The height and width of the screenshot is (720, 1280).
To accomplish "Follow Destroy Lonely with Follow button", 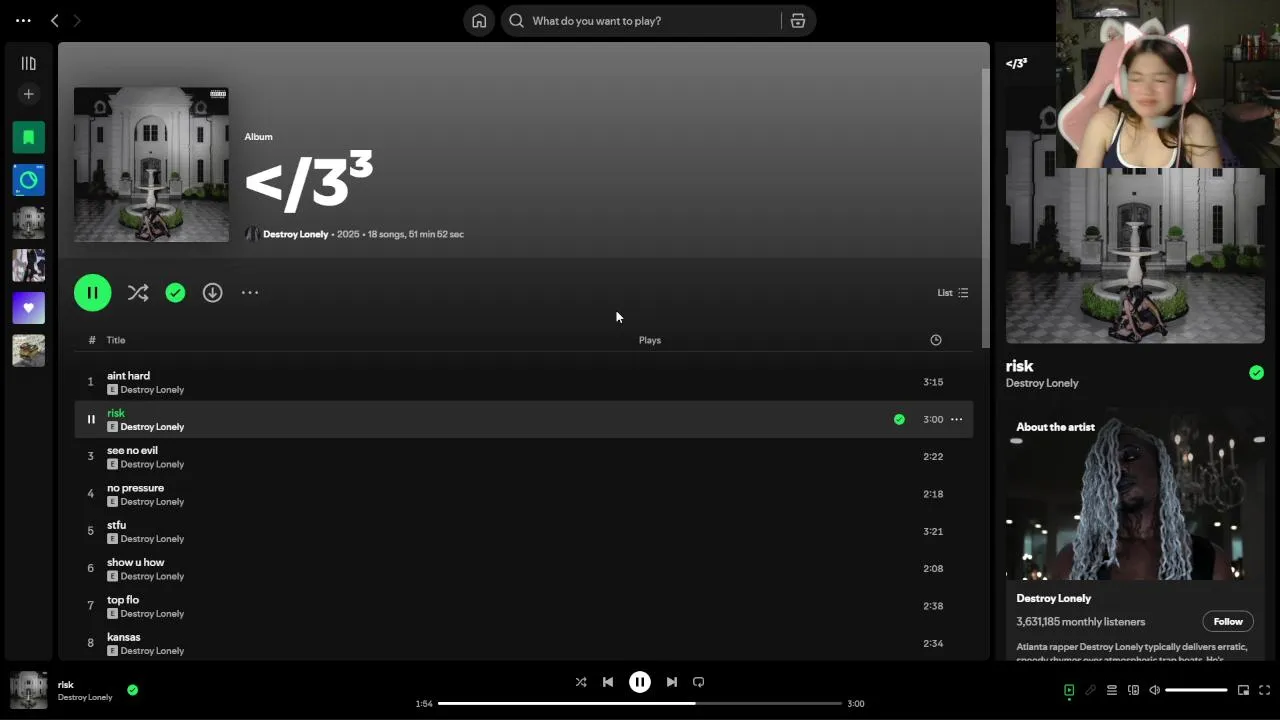I will (x=1228, y=621).
